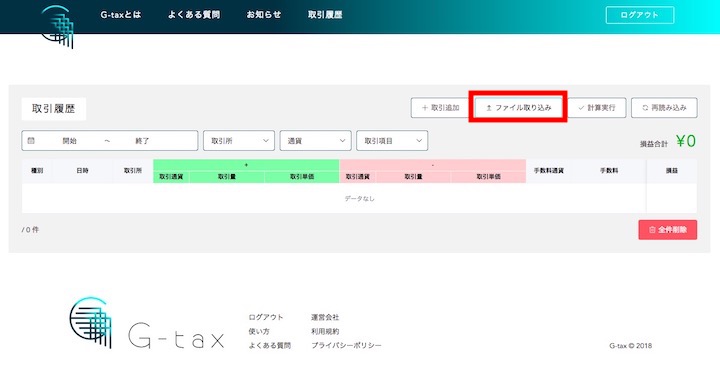Click the pink 取引単価 column header
The width and height of the screenshot is (720, 385).
click(488, 177)
